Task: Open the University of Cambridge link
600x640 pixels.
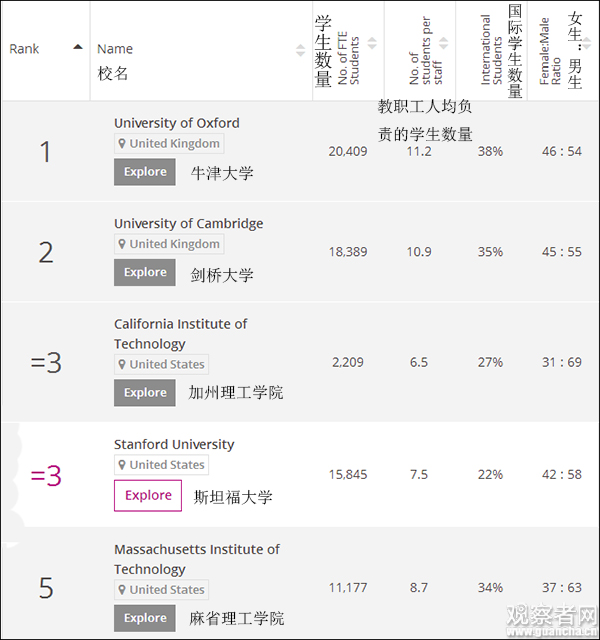Action: tap(188, 223)
